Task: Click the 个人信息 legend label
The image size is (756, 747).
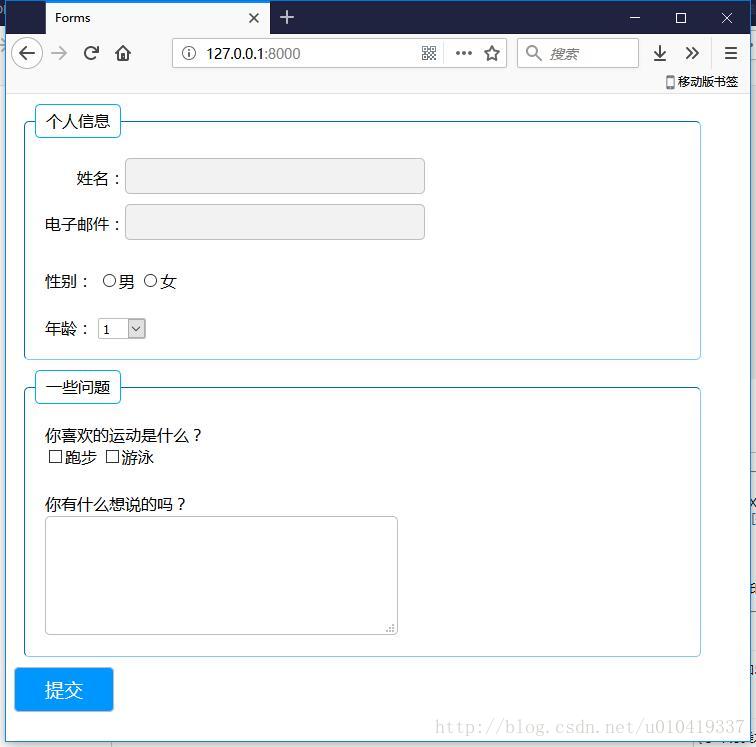Action: point(78,121)
